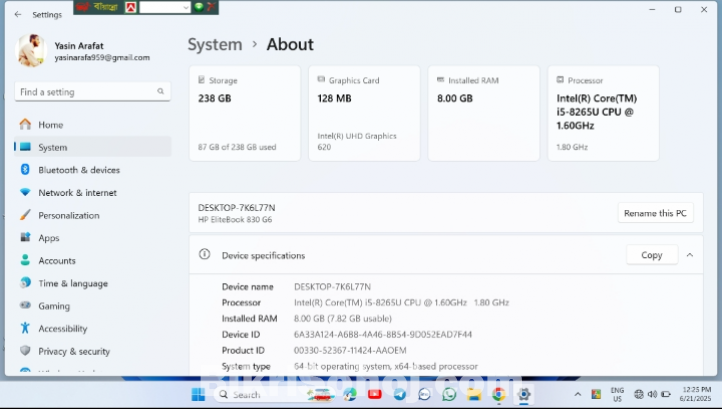Open Telegram from the taskbar
This screenshot has width=722, height=409.
point(399,394)
